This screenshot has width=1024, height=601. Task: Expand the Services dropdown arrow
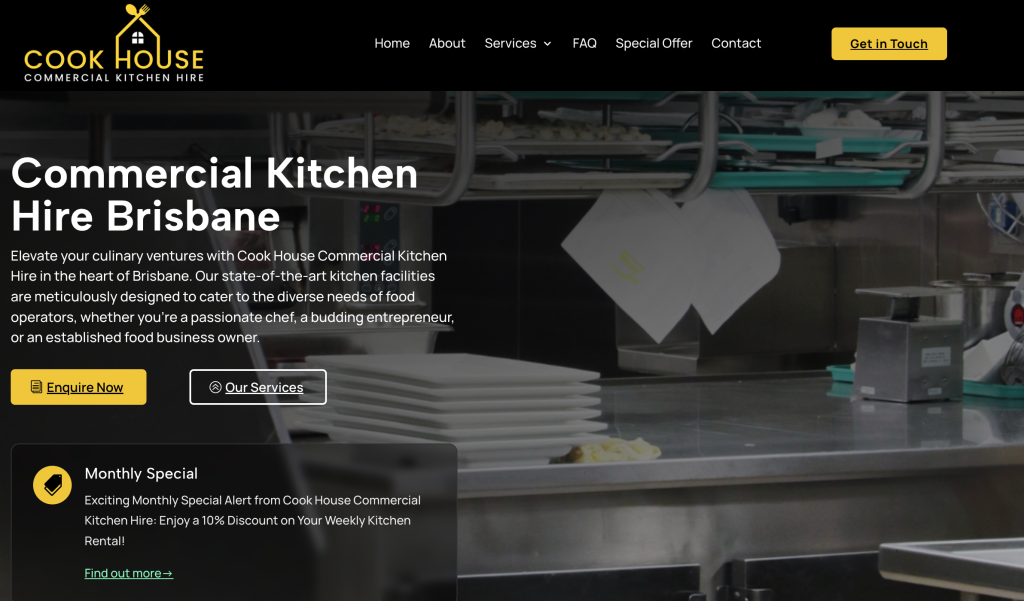click(x=547, y=44)
